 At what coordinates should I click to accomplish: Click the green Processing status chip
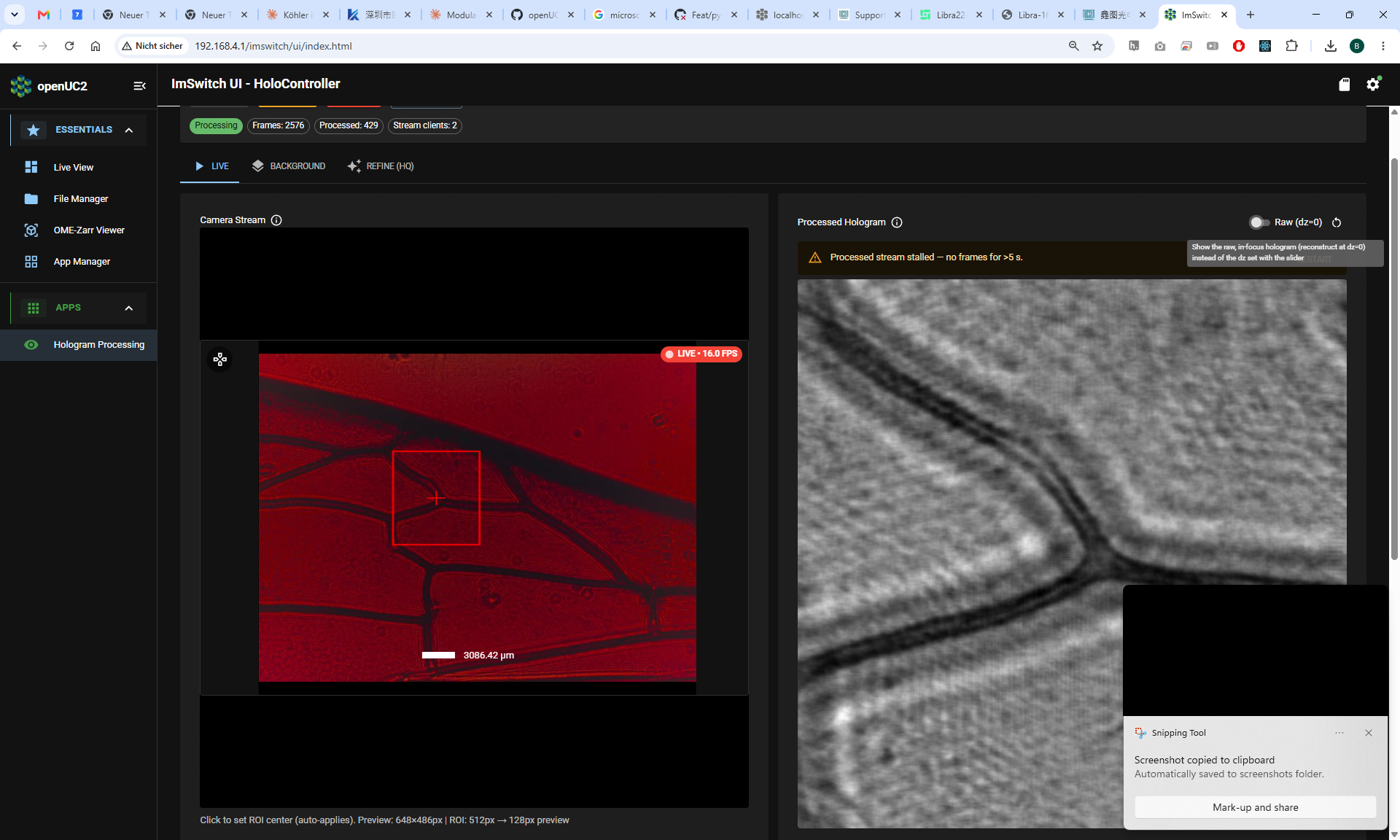click(x=216, y=125)
